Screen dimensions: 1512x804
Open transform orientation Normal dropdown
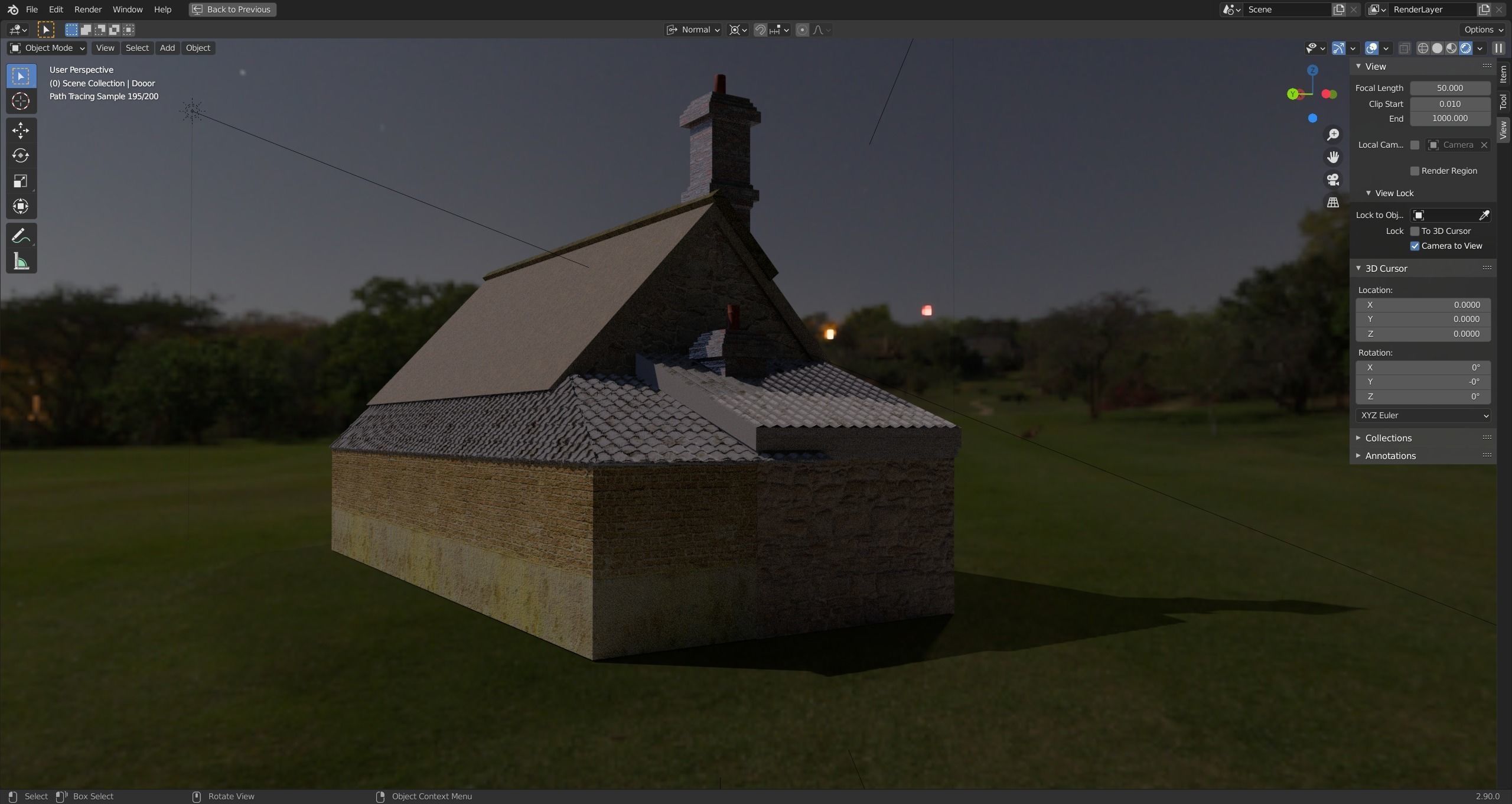pos(693,30)
